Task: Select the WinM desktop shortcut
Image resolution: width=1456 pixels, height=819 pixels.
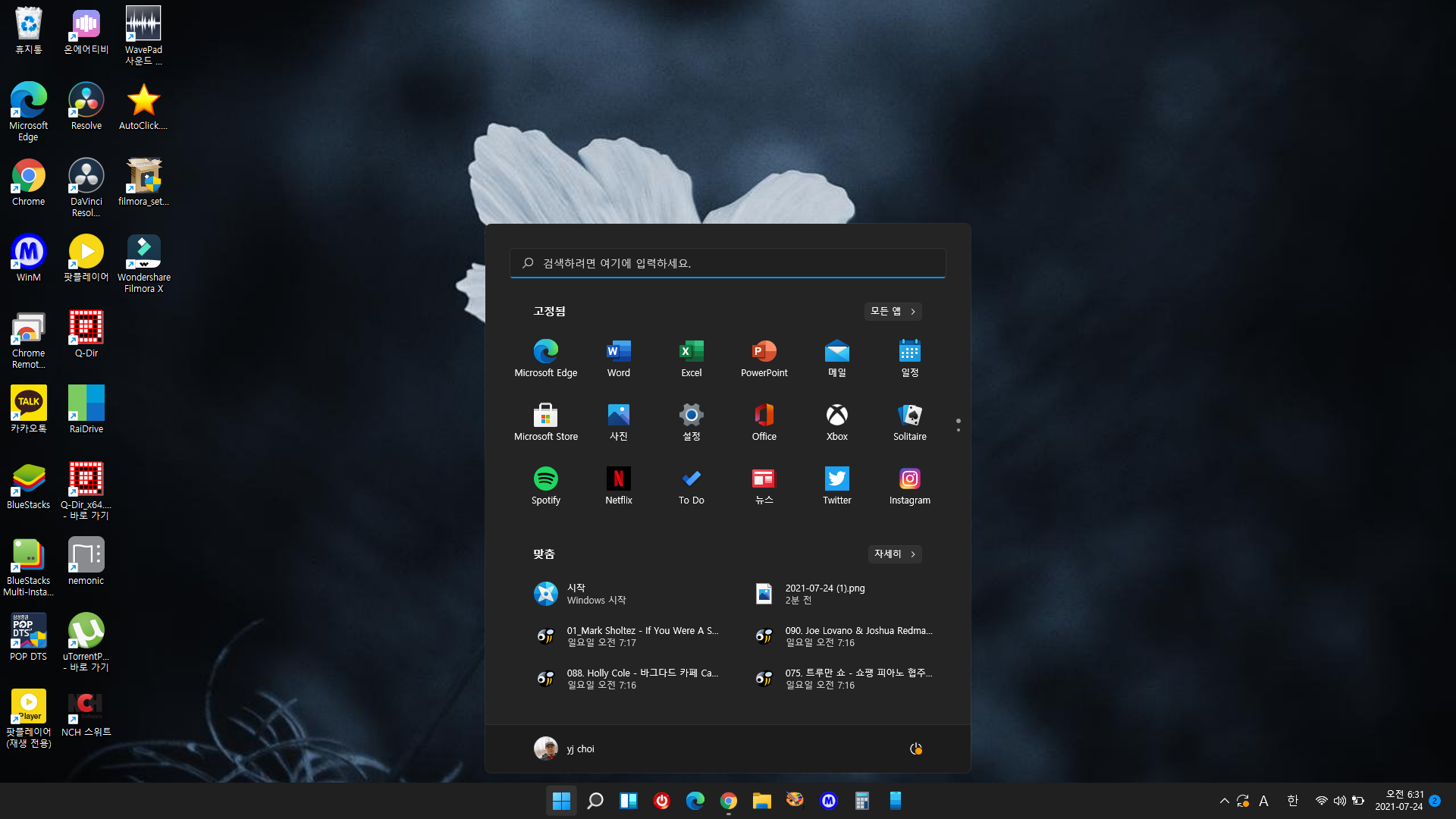Action: coord(29,258)
